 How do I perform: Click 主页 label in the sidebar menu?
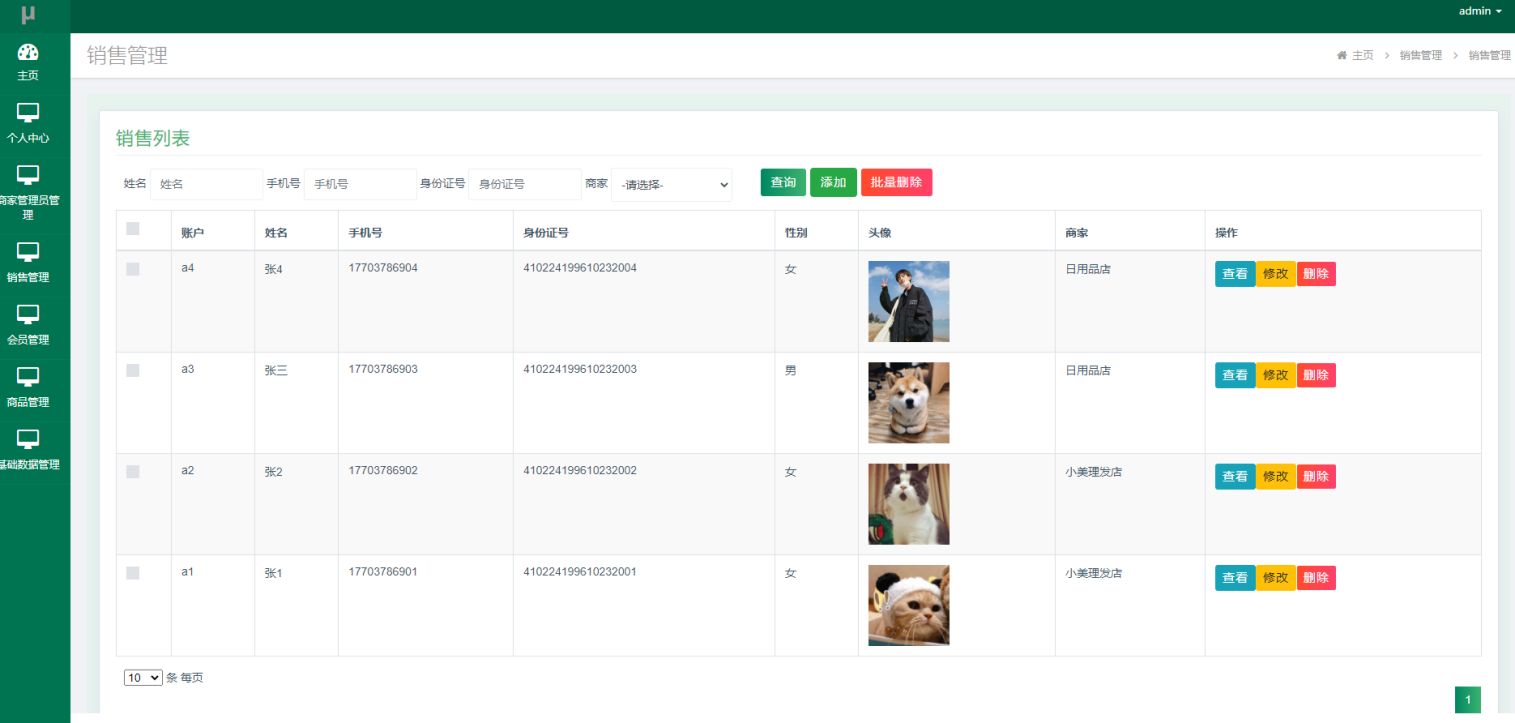tap(28, 76)
